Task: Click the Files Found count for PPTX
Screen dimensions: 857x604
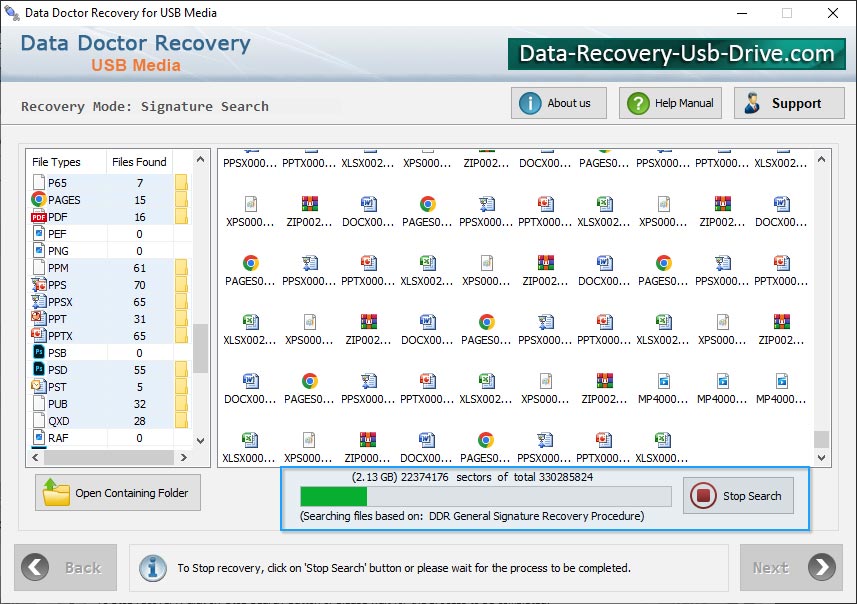Action: pyautogui.click(x=139, y=336)
